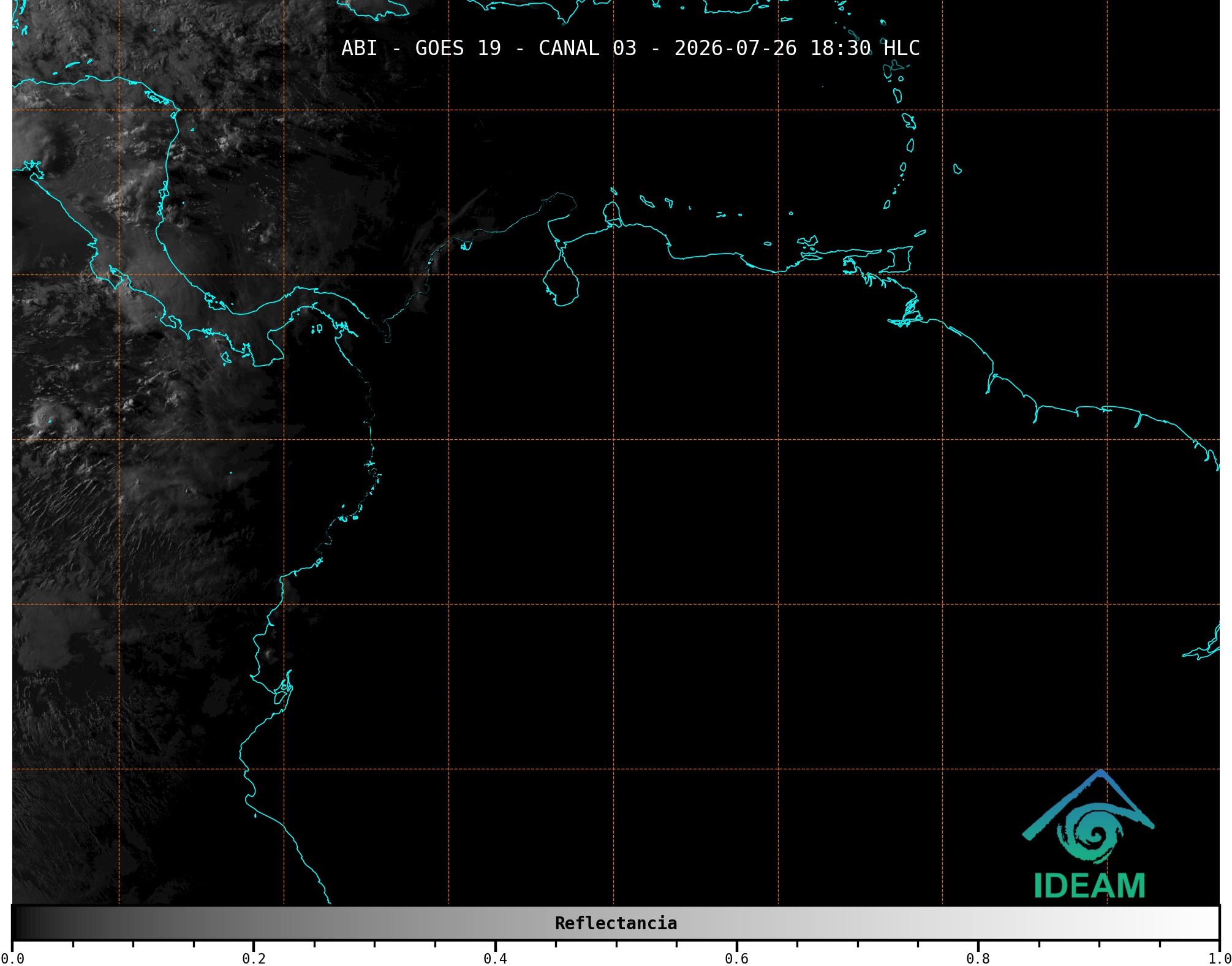
Task: Click the timestamp 18:30 HLC in the title
Action: 865,48
